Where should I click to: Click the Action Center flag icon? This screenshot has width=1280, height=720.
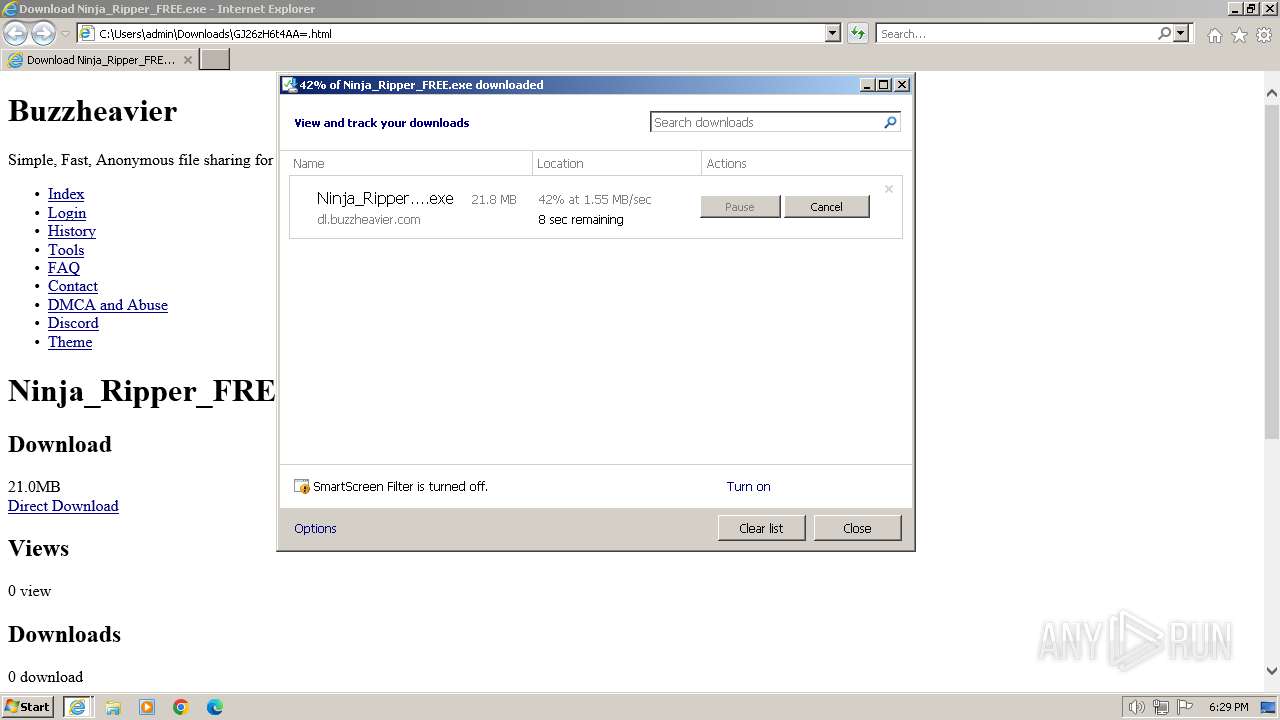1185,707
